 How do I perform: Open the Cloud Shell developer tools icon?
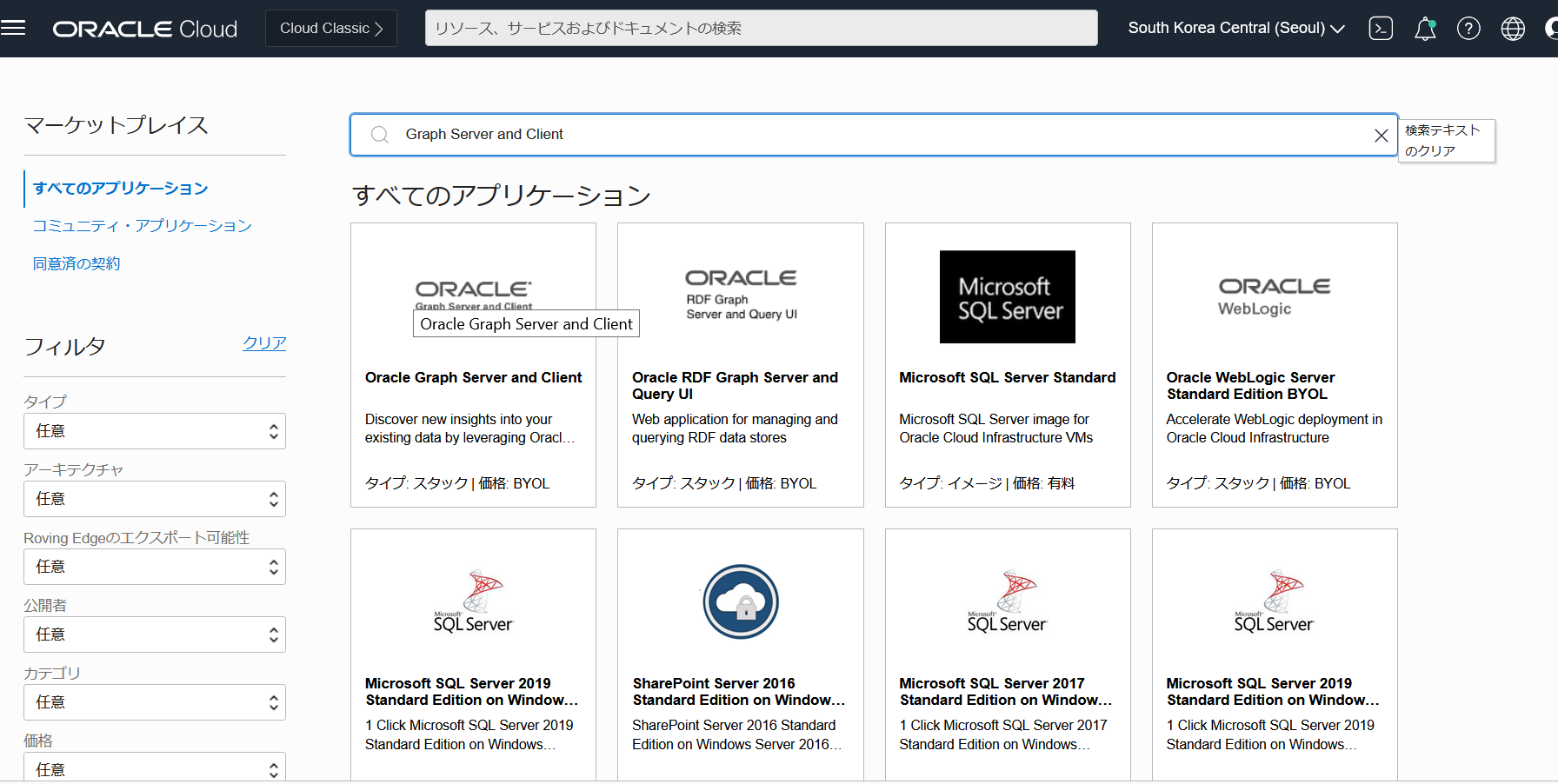pos(1381,29)
